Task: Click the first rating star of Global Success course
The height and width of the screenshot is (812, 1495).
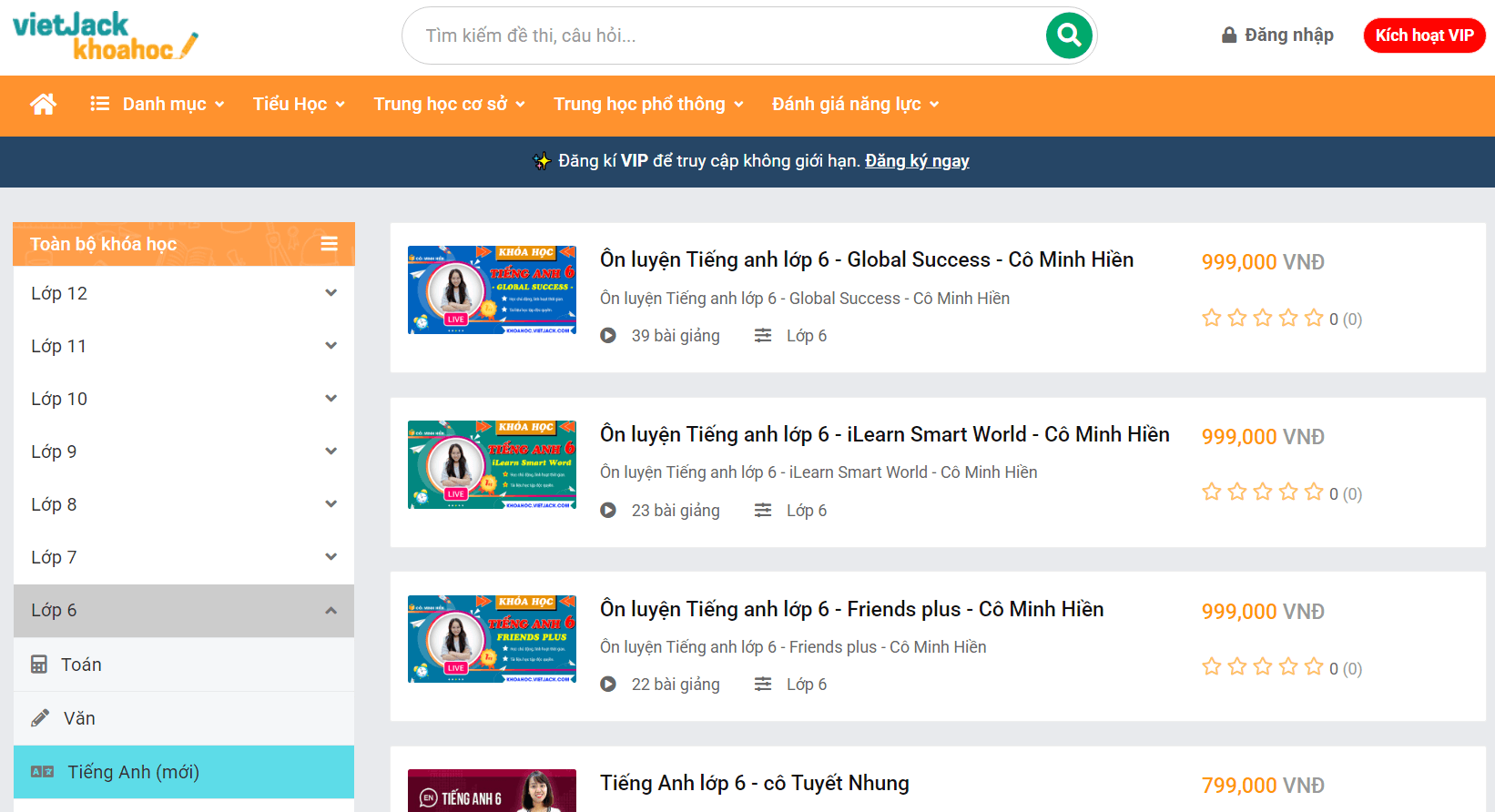Action: 1212,318
